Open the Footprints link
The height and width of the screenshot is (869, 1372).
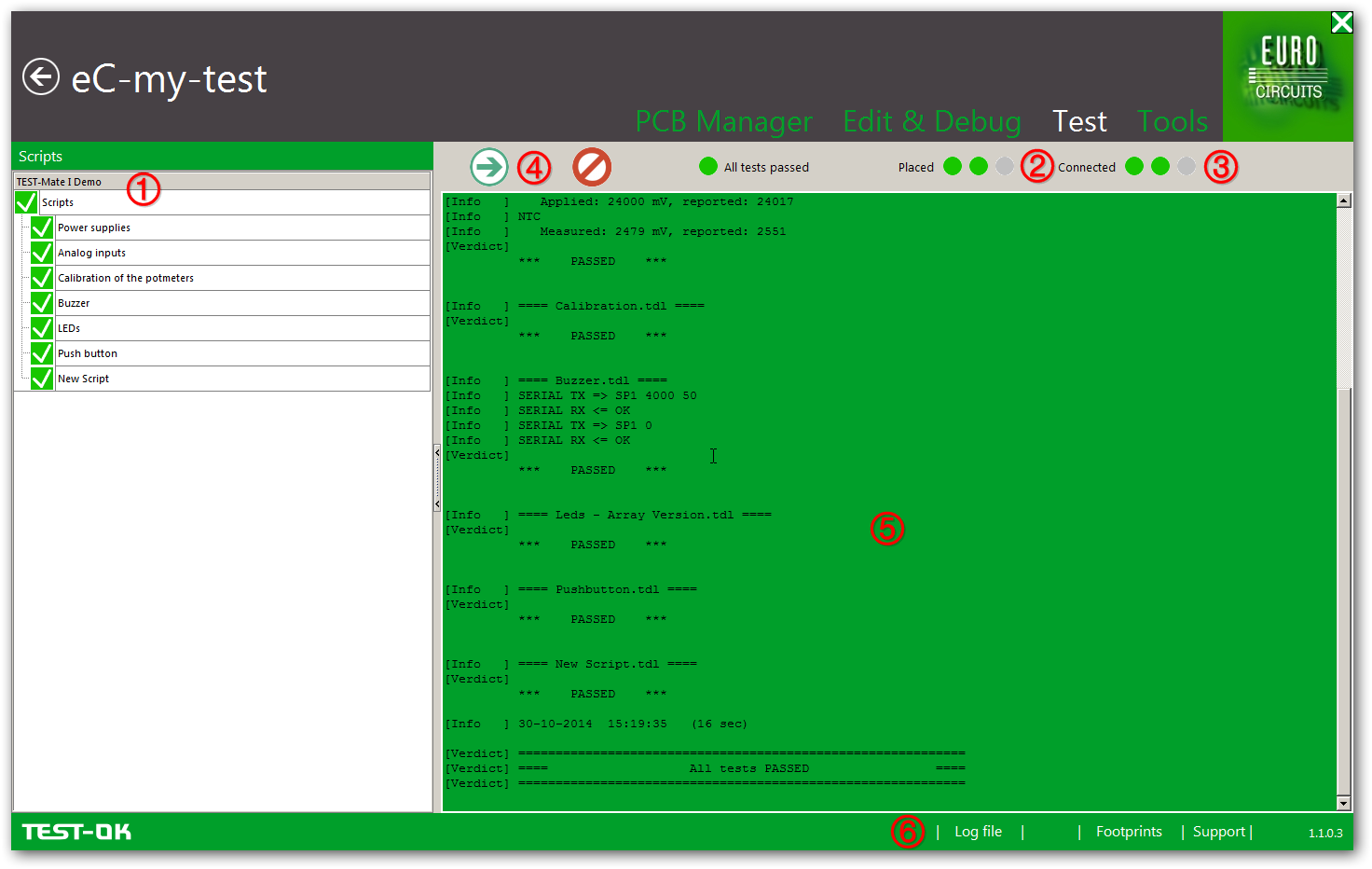(1129, 832)
